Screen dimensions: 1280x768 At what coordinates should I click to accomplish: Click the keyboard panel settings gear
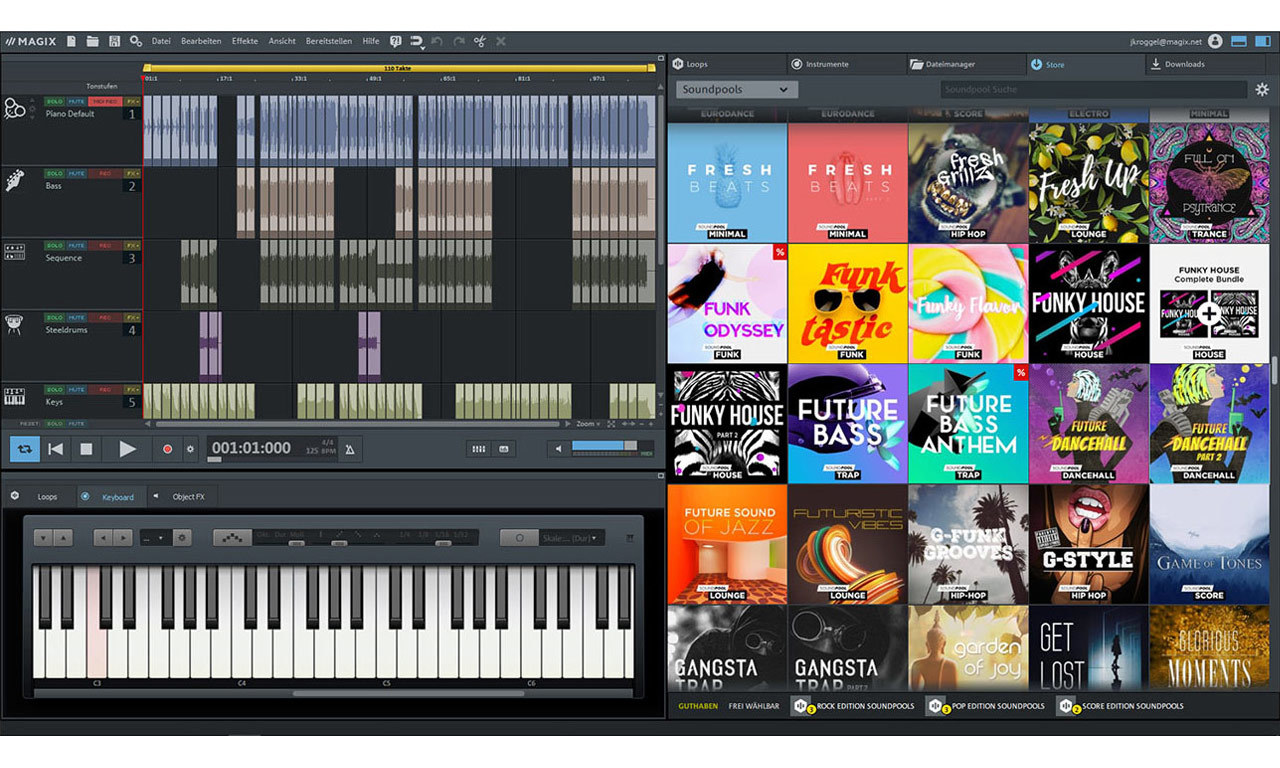coord(182,537)
